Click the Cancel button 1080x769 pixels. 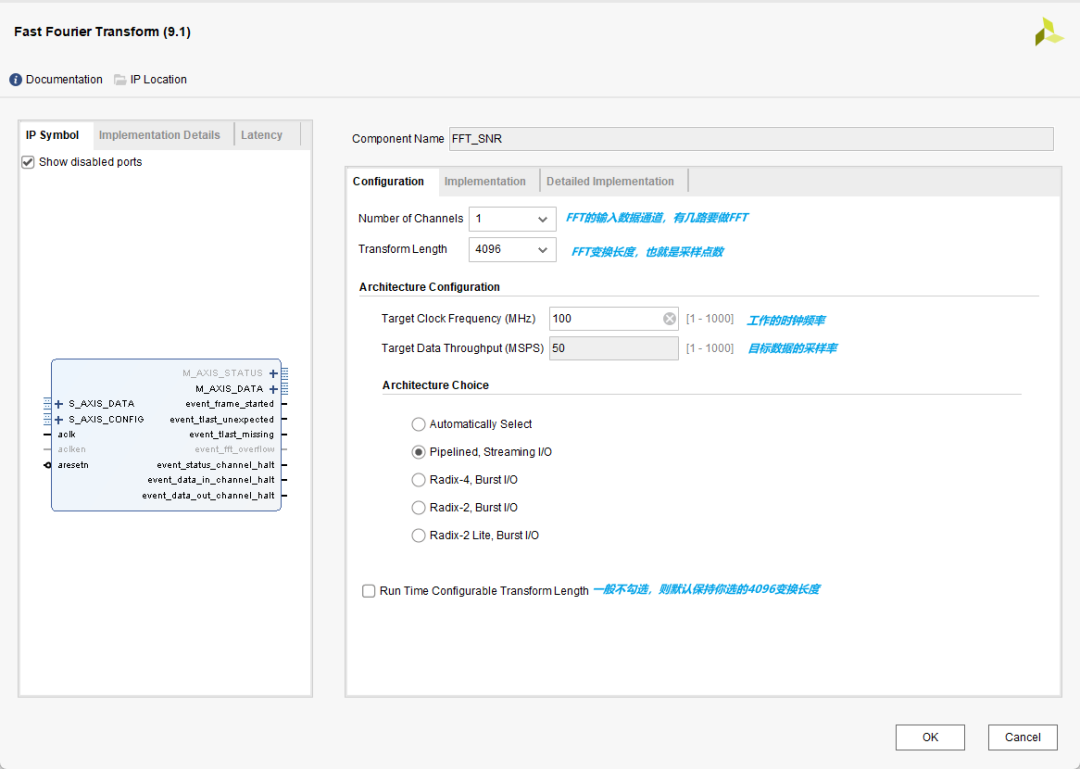[x=1022, y=737]
